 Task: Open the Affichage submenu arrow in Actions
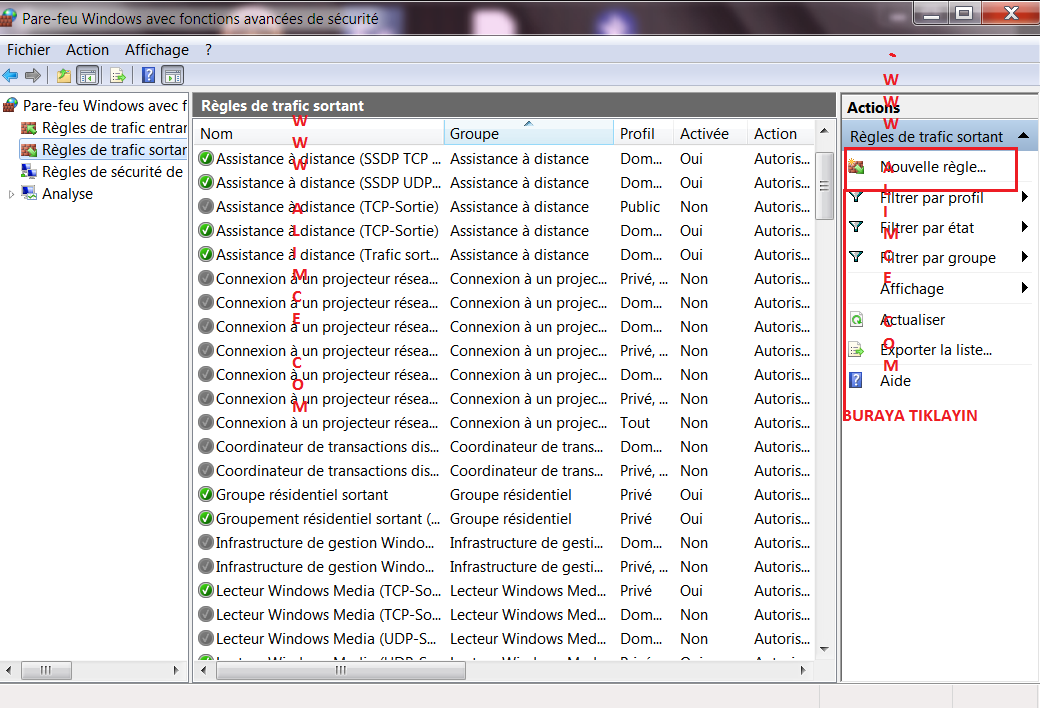coord(1025,288)
